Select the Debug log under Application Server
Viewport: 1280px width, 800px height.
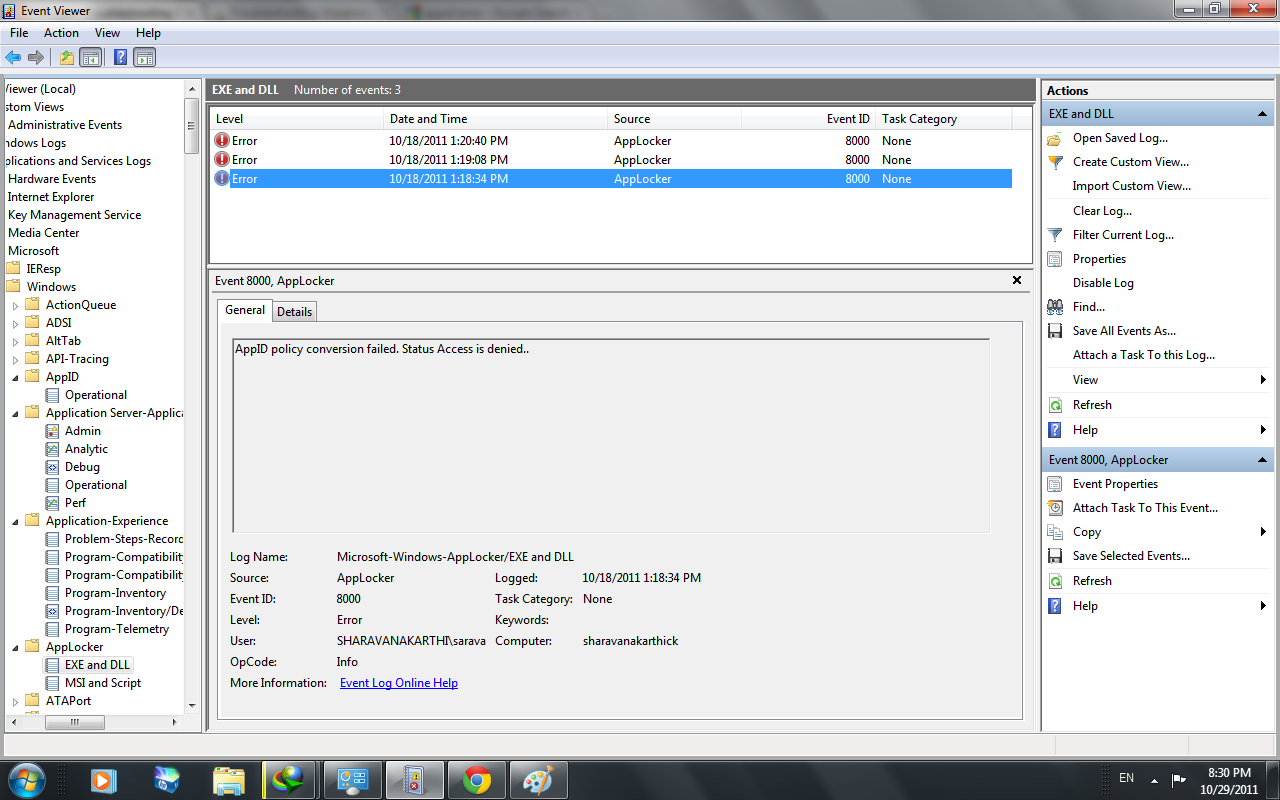(x=82, y=467)
